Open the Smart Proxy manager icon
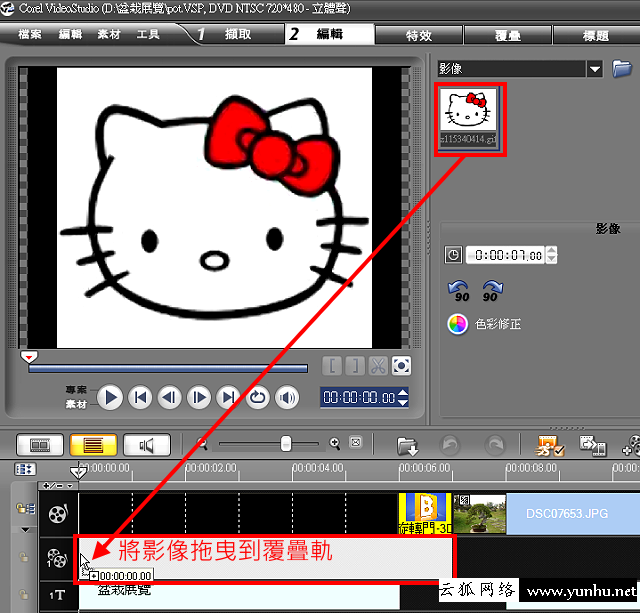 point(549,446)
